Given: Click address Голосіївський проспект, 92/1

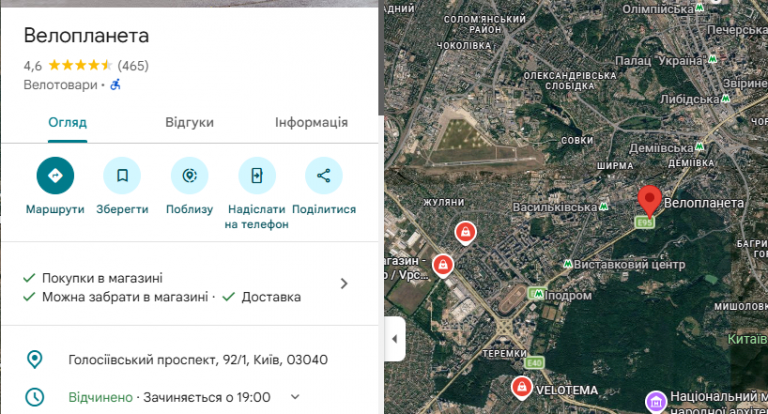Looking at the screenshot, I should pos(198,360).
